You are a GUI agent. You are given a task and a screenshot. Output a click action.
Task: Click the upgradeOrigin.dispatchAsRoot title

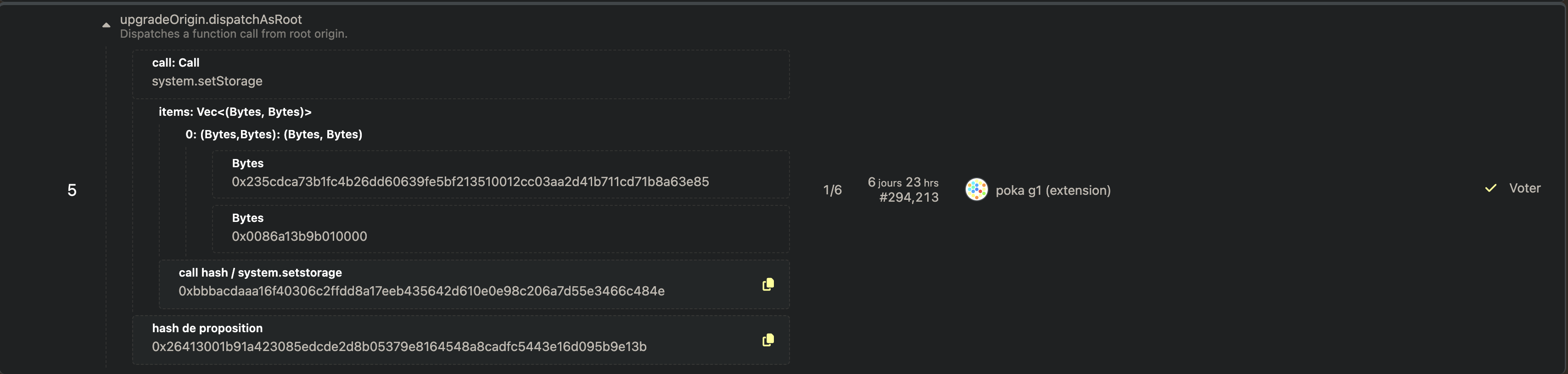pyautogui.click(x=211, y=19)
